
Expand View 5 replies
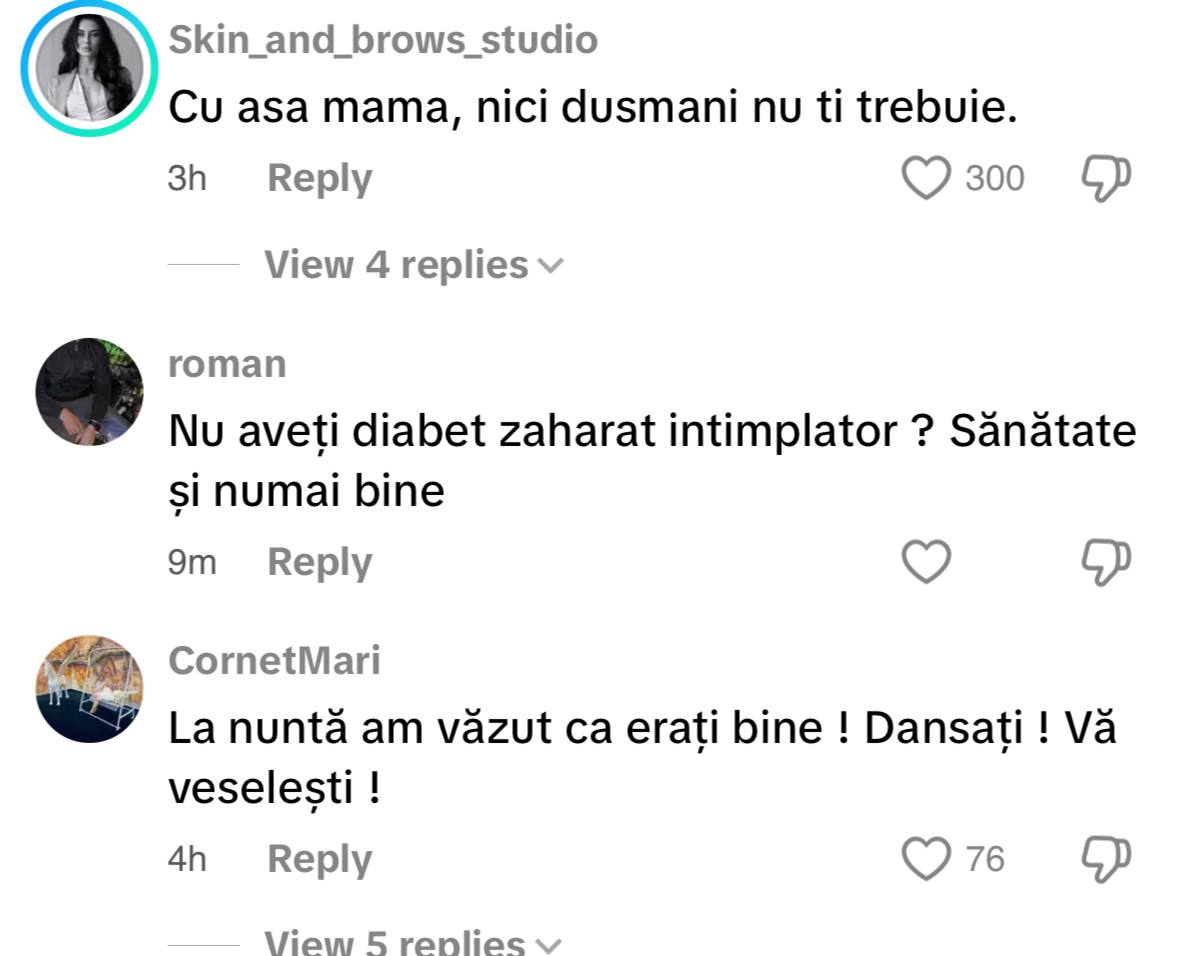(x=395, y=942)
